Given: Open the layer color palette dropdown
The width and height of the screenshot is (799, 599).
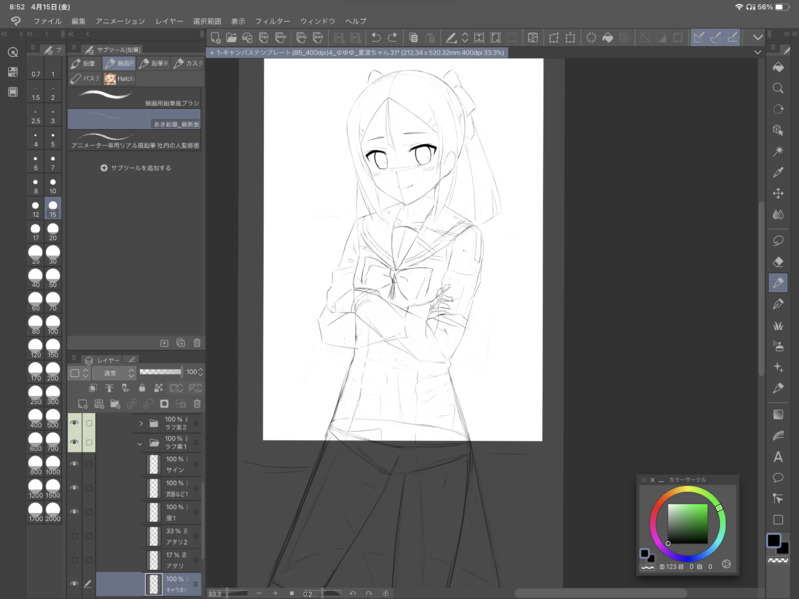Looking at the screenshot, I should pos(78,373).
